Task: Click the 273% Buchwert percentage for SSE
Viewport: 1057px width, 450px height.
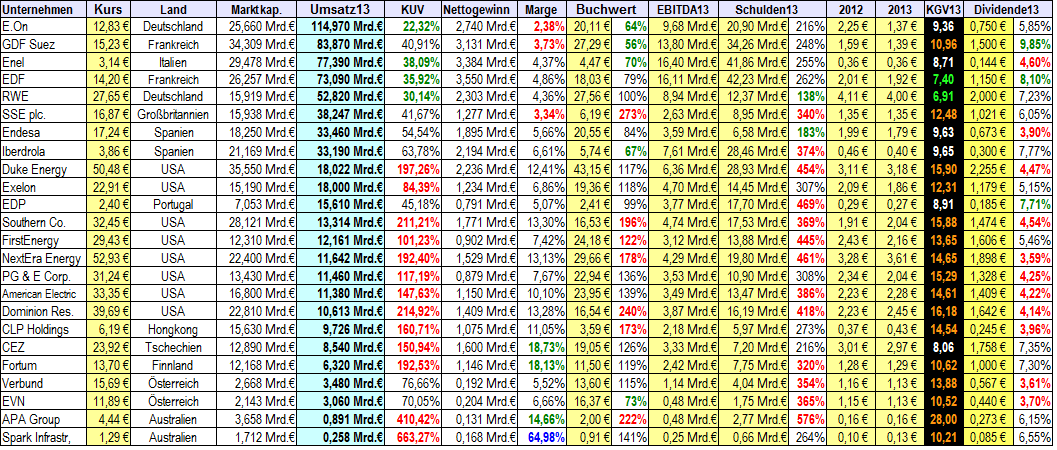Action: (633, 115)
